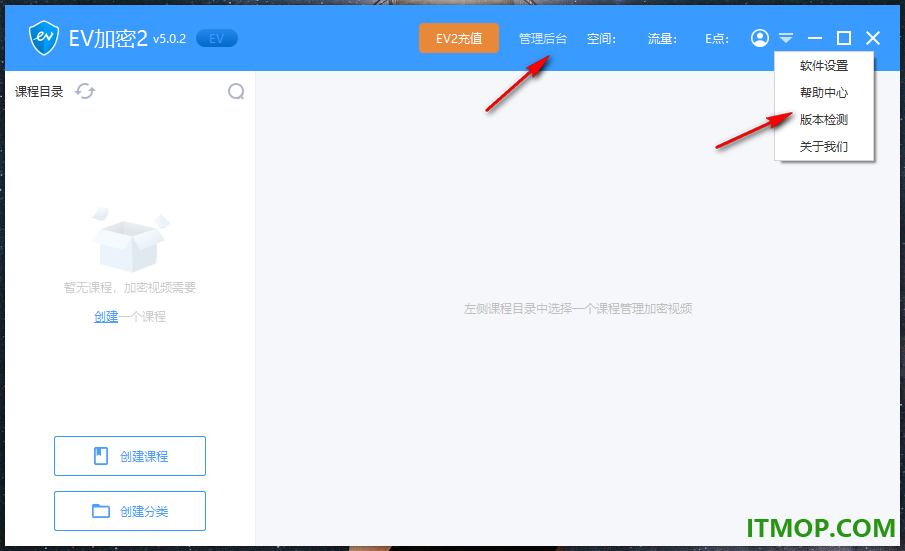Toggle the dropdown menu triangle icon
Screen dimensions: 905x551
(x=786, y=38)
